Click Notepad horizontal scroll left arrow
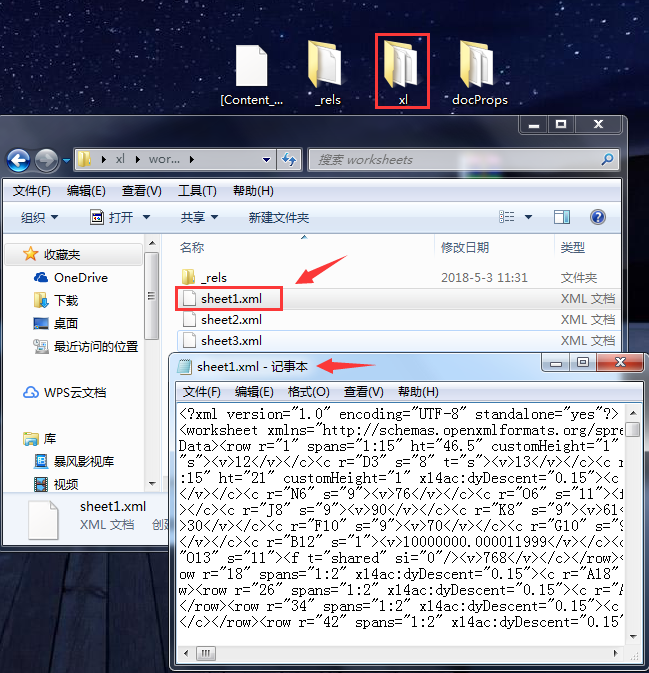Image resolution: width=649 pixels, height=673 pixels. click(186, 654)
